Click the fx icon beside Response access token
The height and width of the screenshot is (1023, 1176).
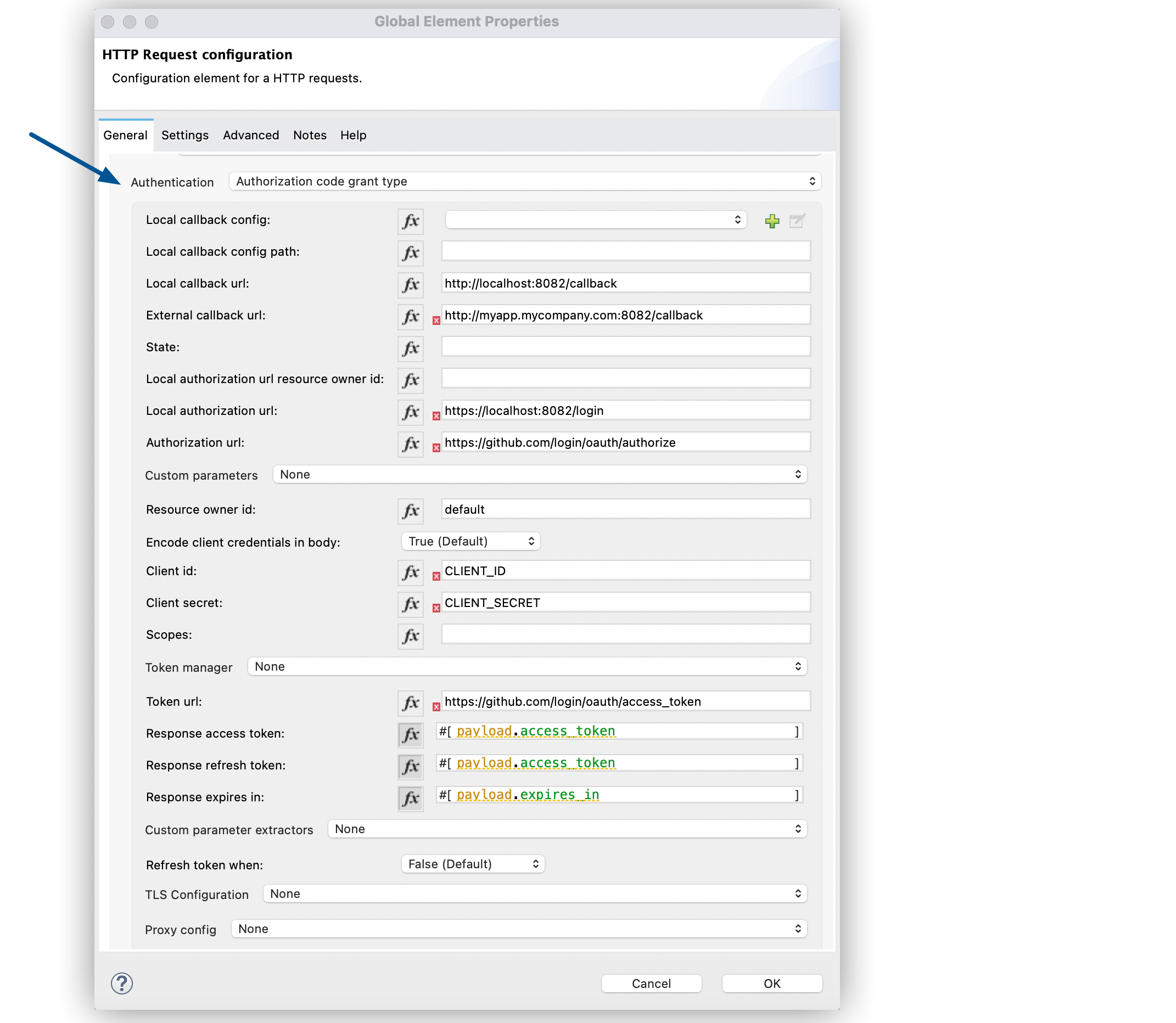pyautogui.click(x=410, y=735)
